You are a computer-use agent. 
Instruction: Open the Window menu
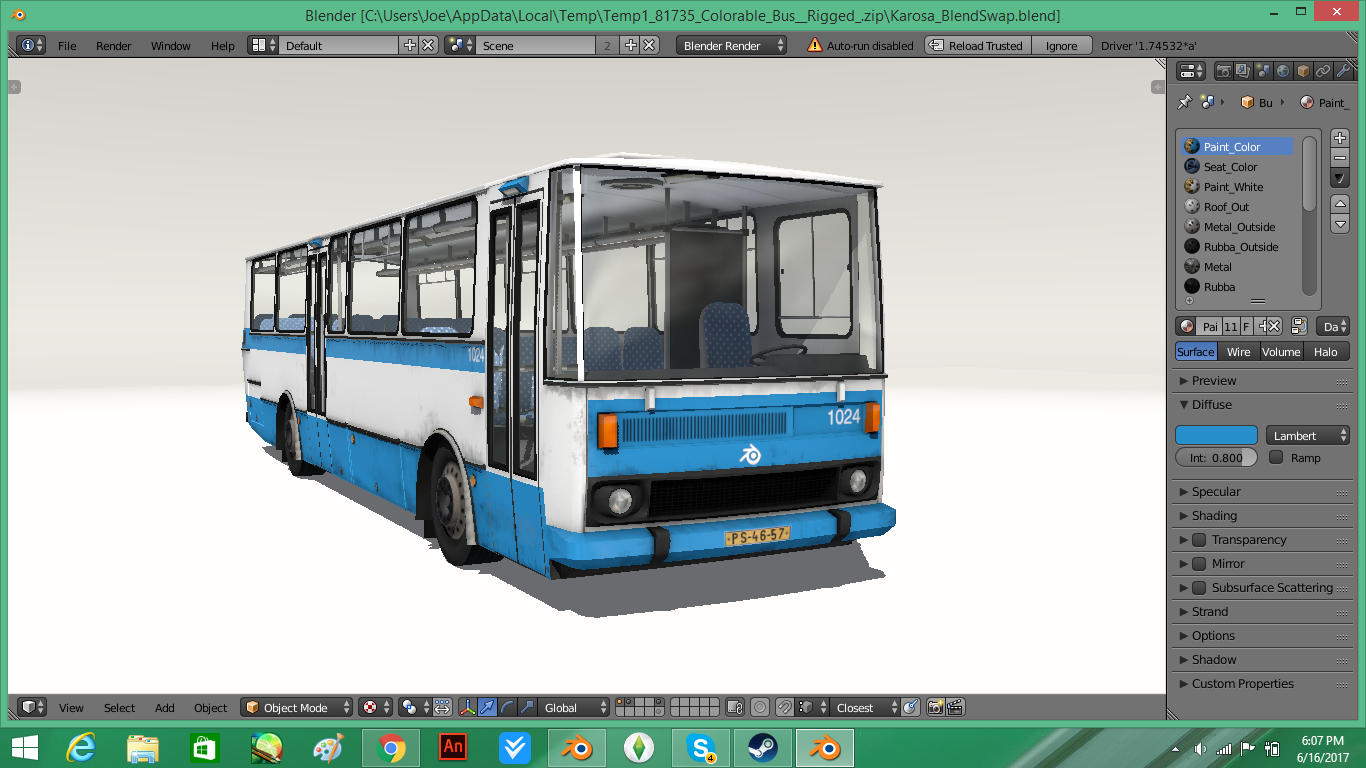[x=171, y=46]
